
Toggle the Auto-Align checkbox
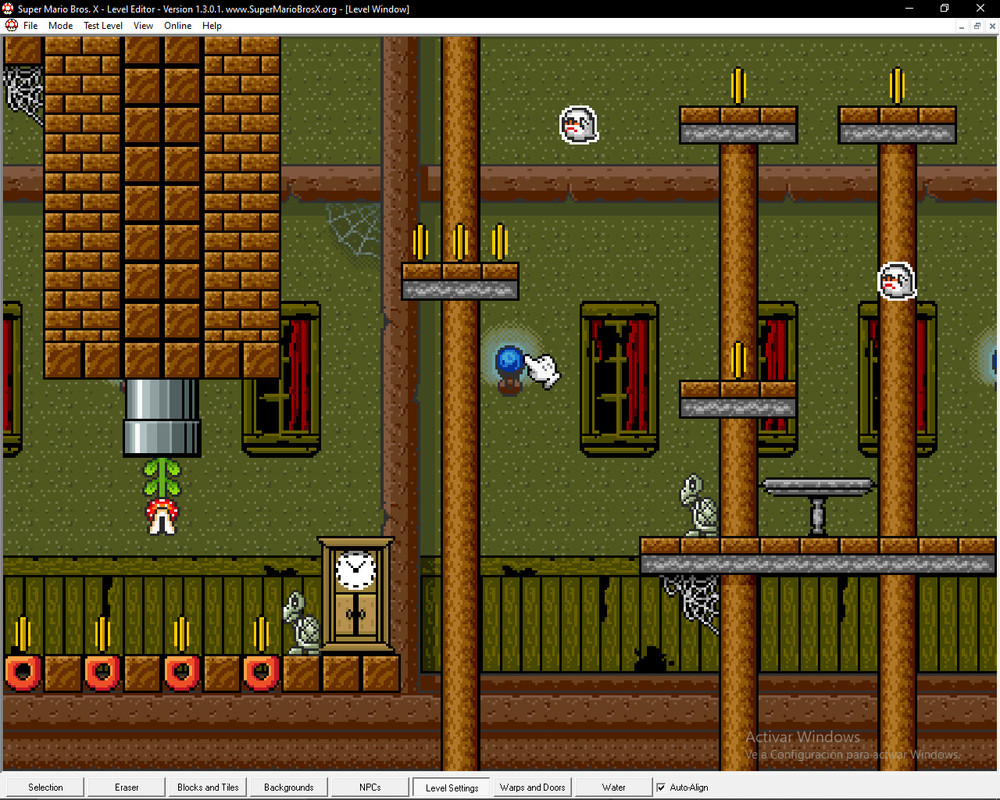click(661, 787)
